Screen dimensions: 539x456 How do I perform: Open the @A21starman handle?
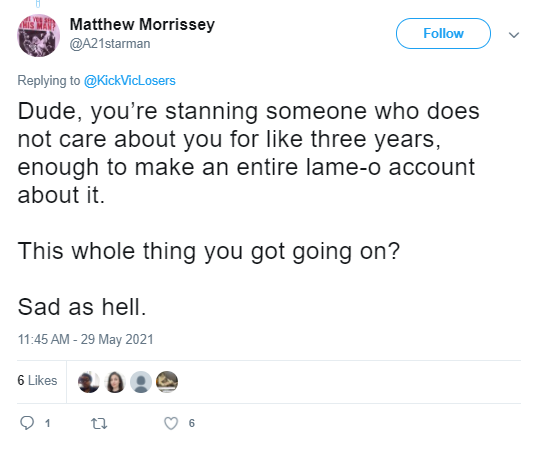click(110, 44)
